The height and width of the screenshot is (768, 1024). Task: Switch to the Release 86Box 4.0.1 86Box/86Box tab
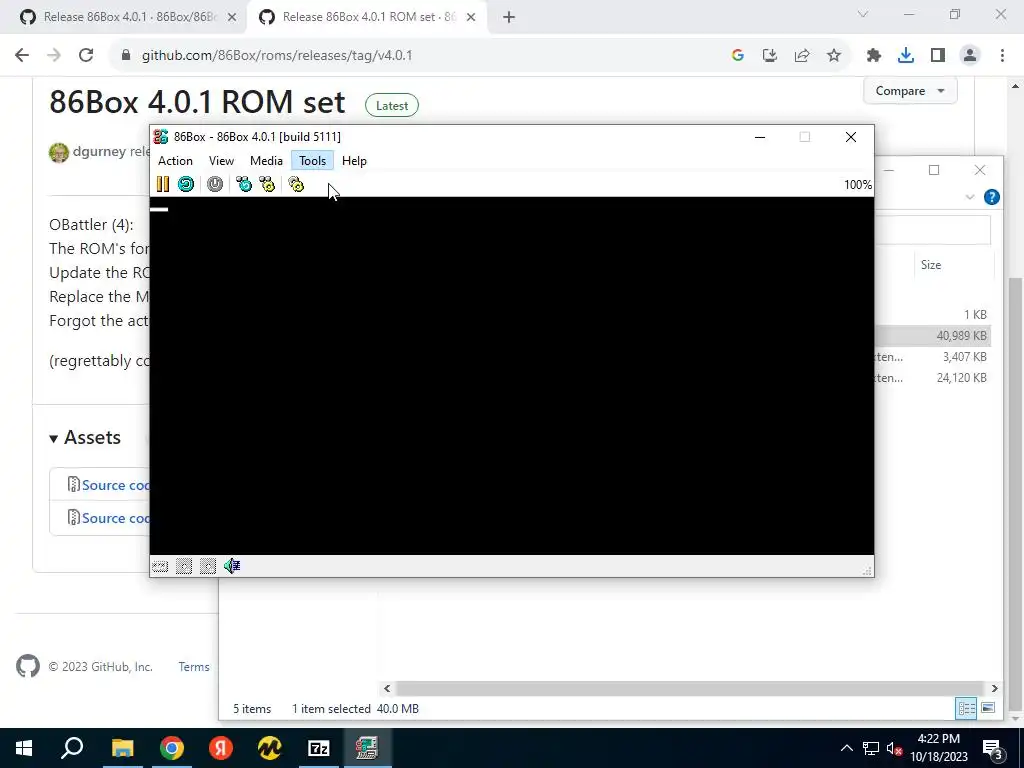[129, 17]
